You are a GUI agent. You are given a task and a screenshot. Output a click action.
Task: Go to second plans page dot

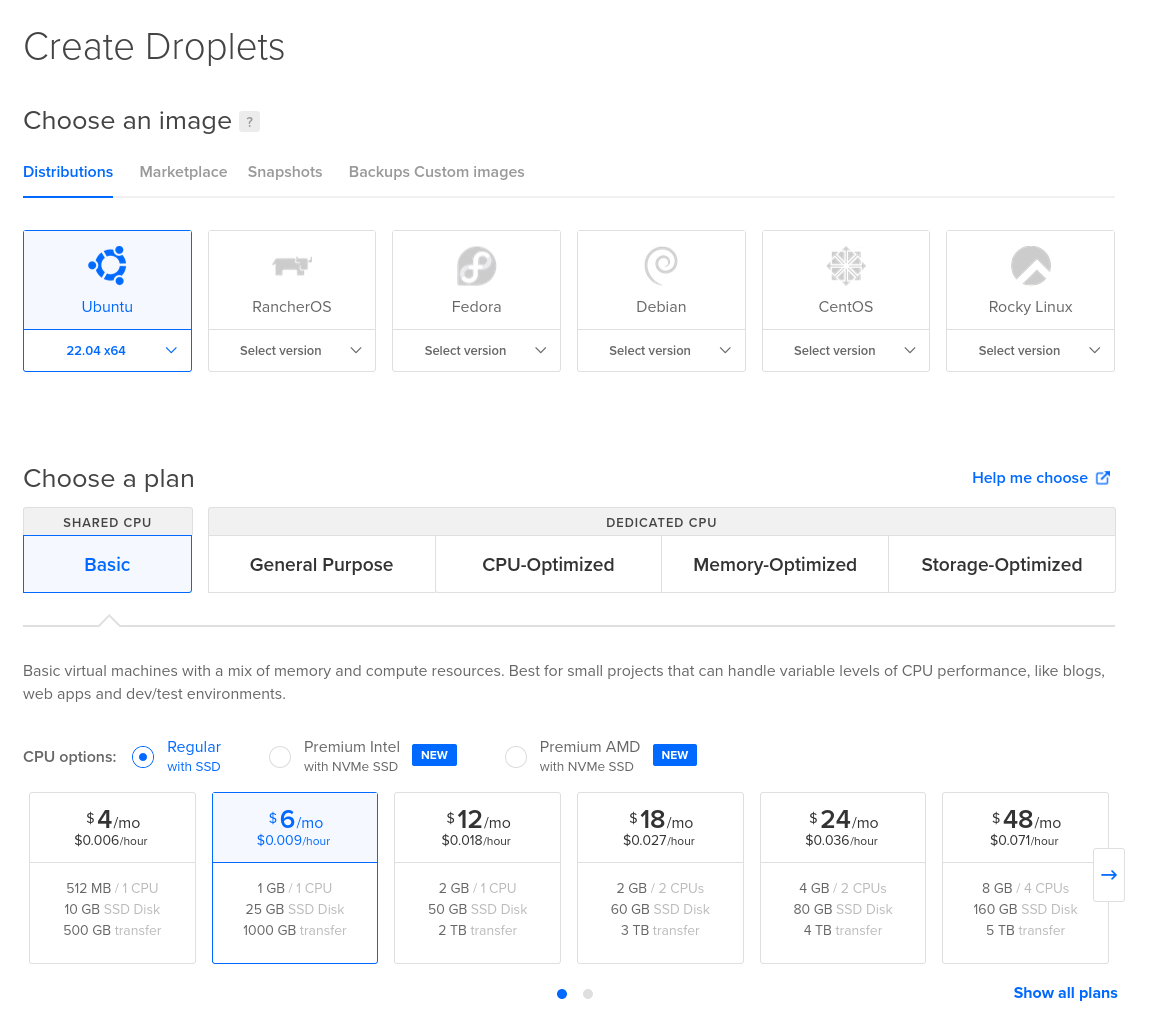[588, 994]
